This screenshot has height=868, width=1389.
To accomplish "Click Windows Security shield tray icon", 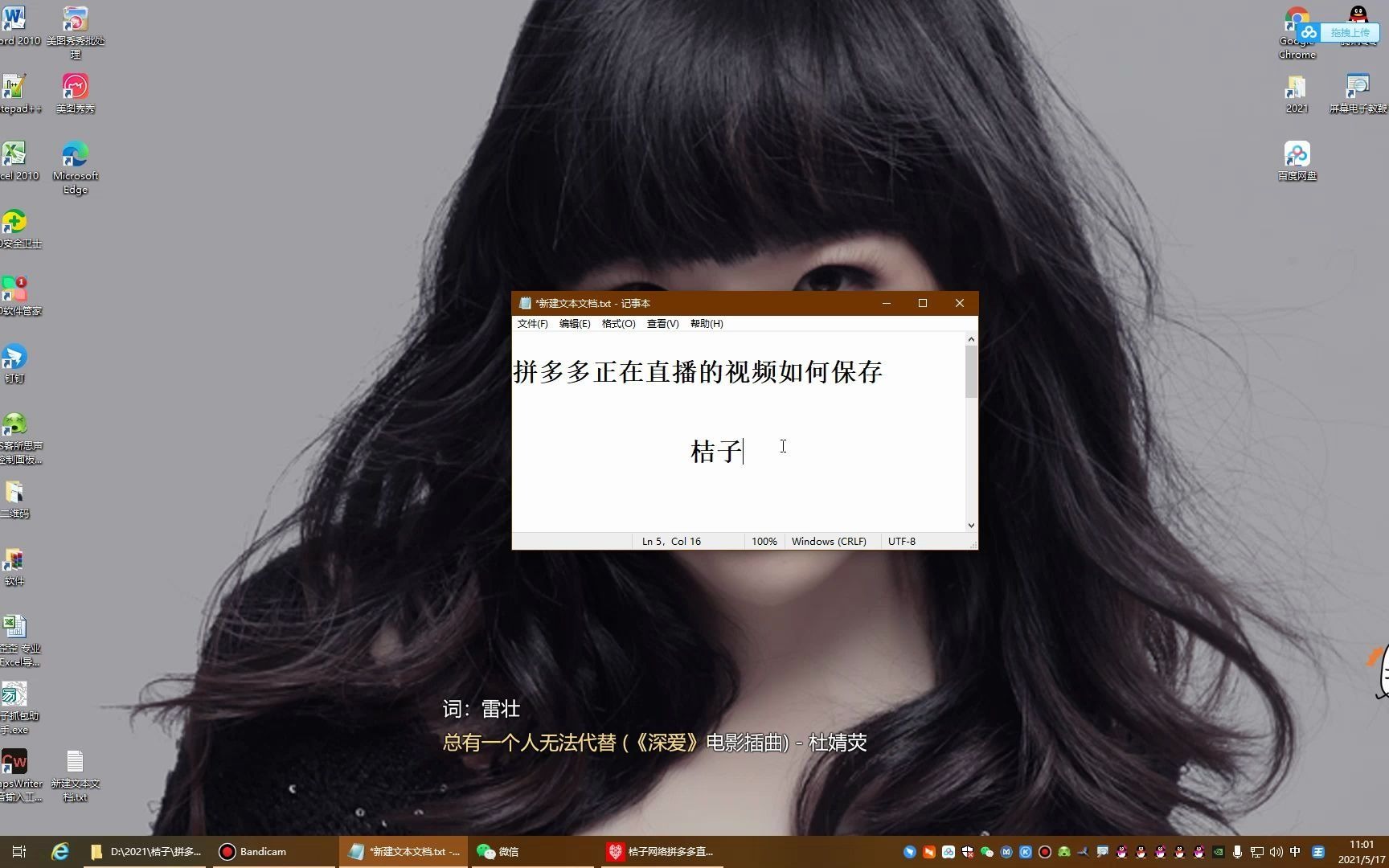I will click(968, 852).
